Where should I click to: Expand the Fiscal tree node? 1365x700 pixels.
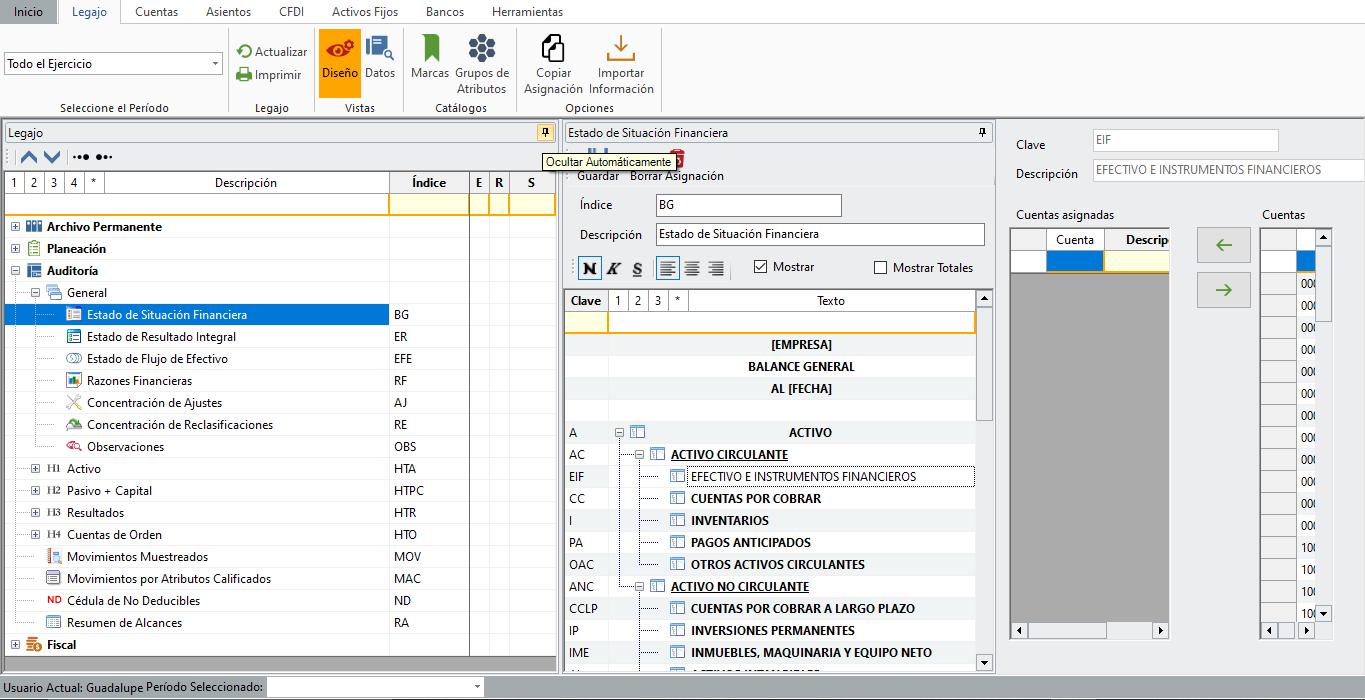15,645
